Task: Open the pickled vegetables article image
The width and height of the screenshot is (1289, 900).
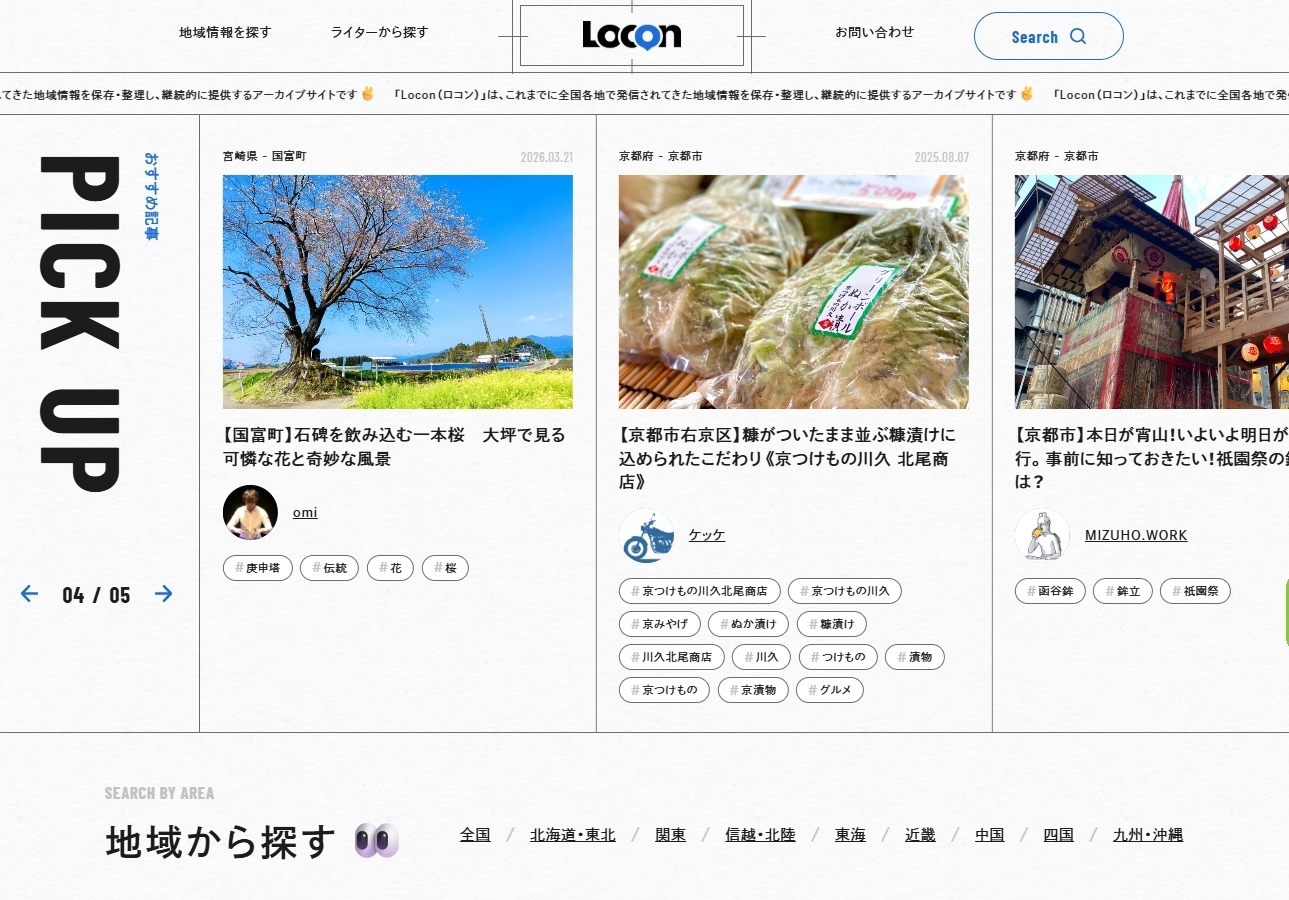Action: (793, 292)
